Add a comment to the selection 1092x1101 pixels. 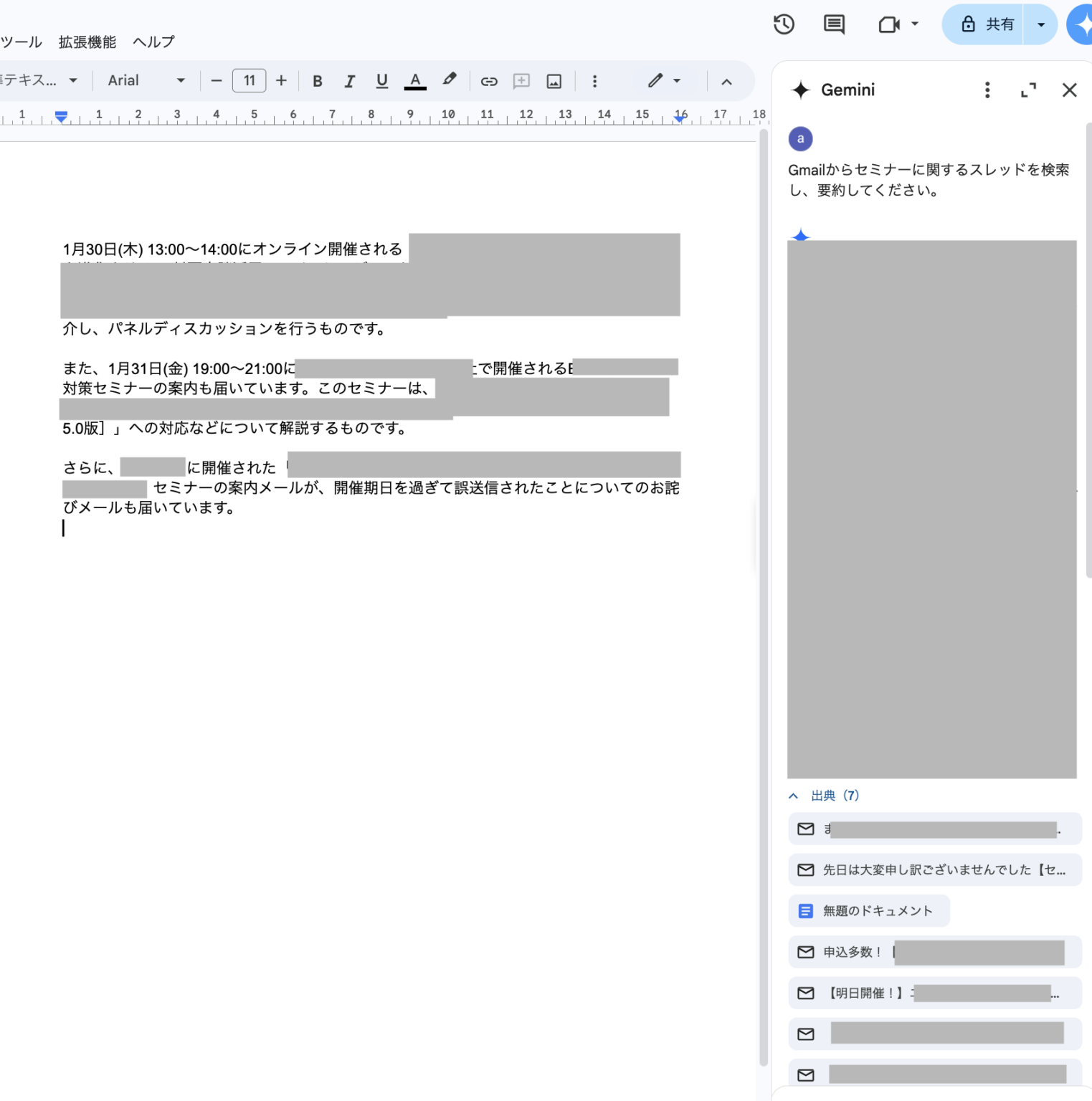[521, 80]
